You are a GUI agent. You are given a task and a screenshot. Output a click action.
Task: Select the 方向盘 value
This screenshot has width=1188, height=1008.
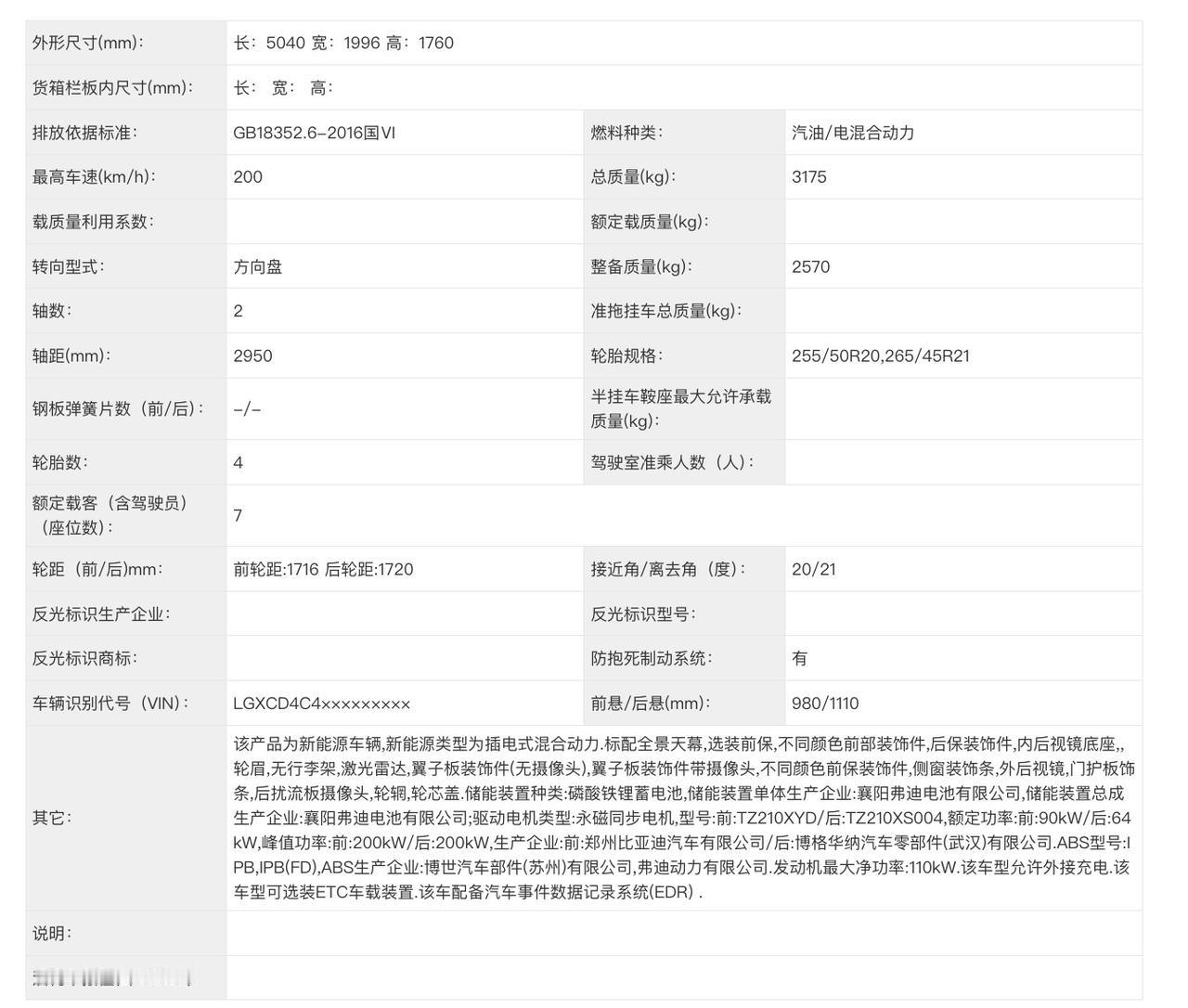(x=257, y=266)
